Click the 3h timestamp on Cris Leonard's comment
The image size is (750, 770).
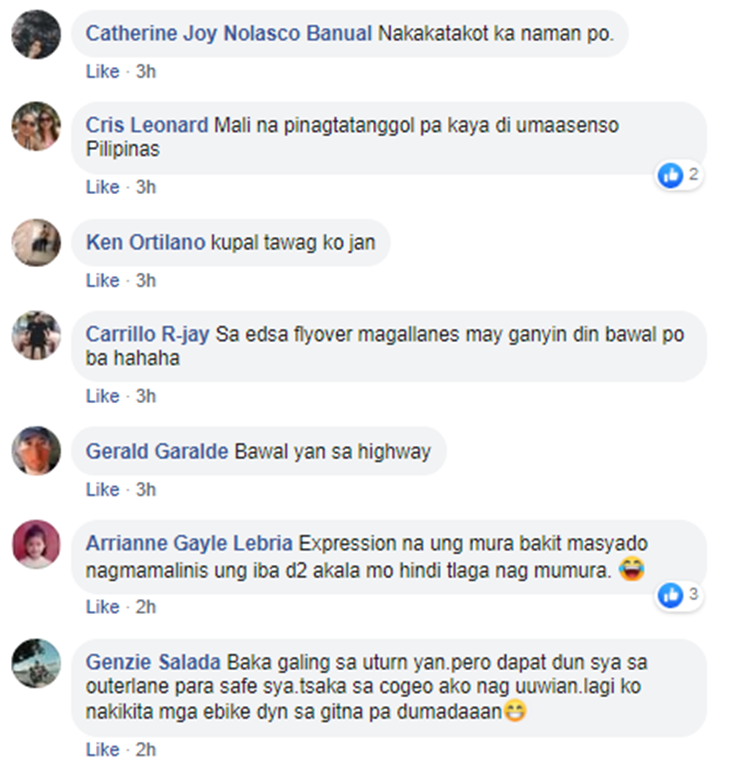pos(146,187)
